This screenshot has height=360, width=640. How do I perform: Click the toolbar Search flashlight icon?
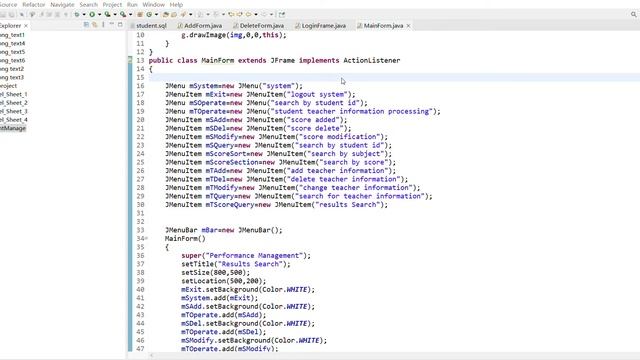183,14
